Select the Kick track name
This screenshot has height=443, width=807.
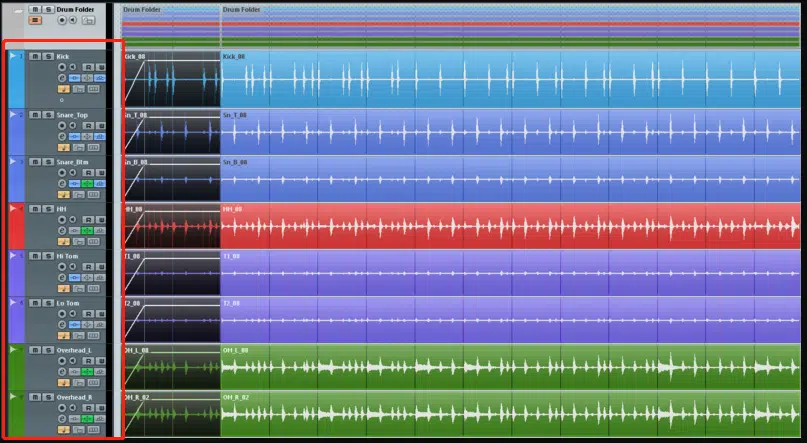(63, 56)
